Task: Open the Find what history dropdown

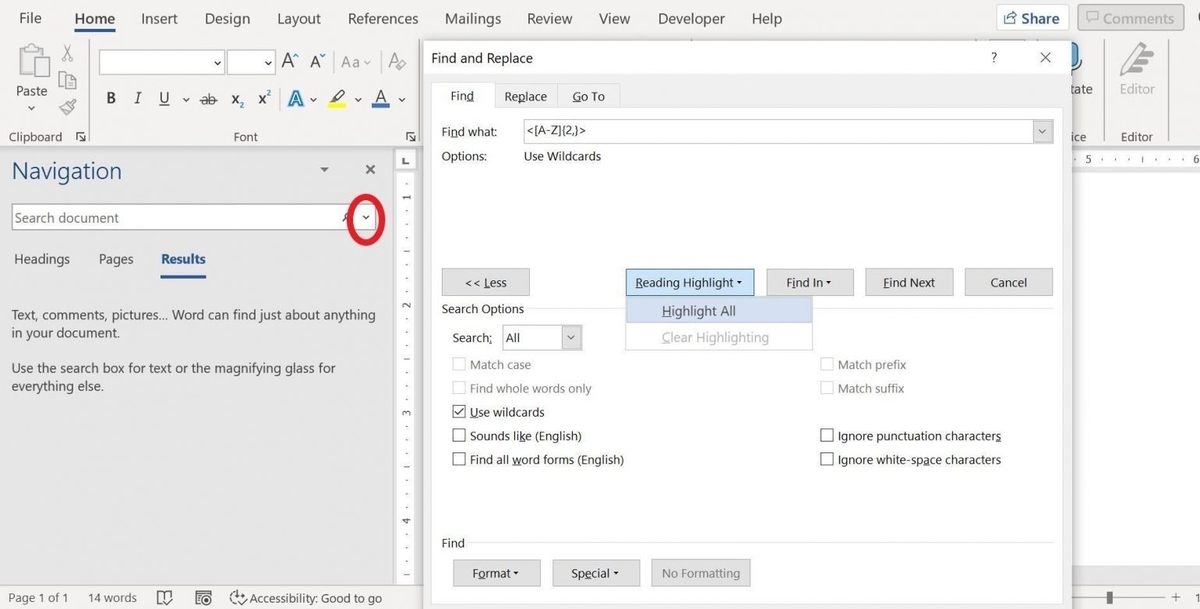Action: click(1042, 131)
